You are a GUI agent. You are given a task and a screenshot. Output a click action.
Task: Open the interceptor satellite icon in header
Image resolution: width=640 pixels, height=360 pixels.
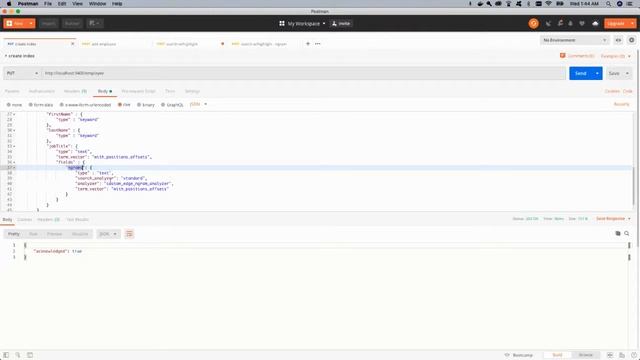[x=548, y=24]
